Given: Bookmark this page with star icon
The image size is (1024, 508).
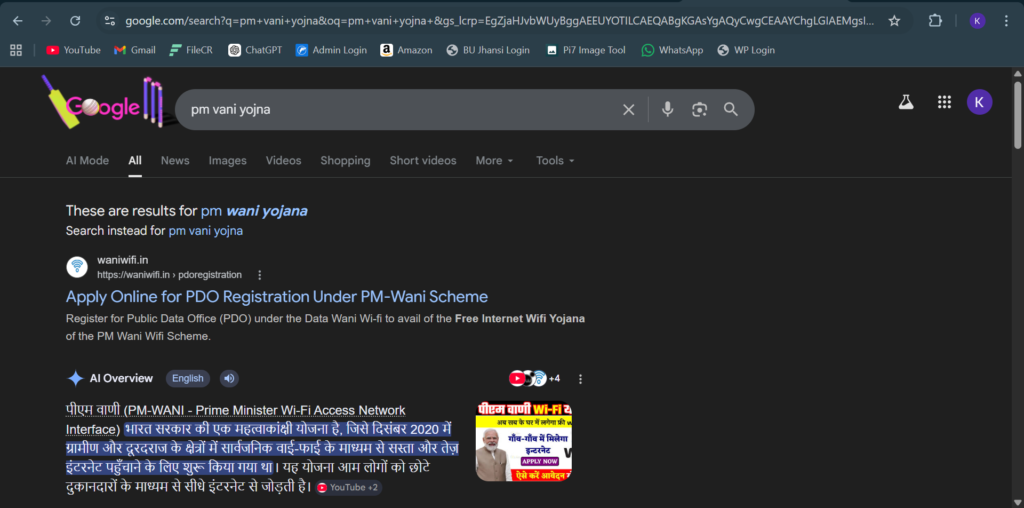Looking at the screenshot, I should pyautogui.click(x=894, y=20).
